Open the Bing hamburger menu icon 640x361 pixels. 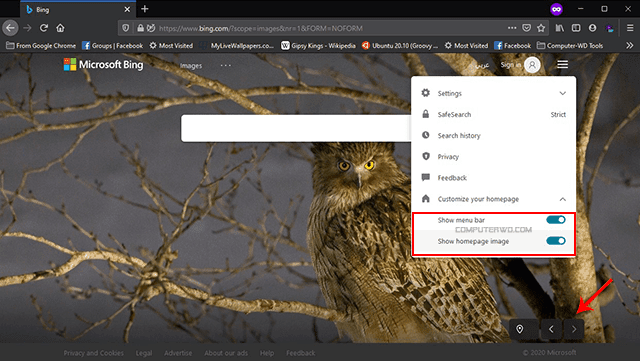point(562,65)
